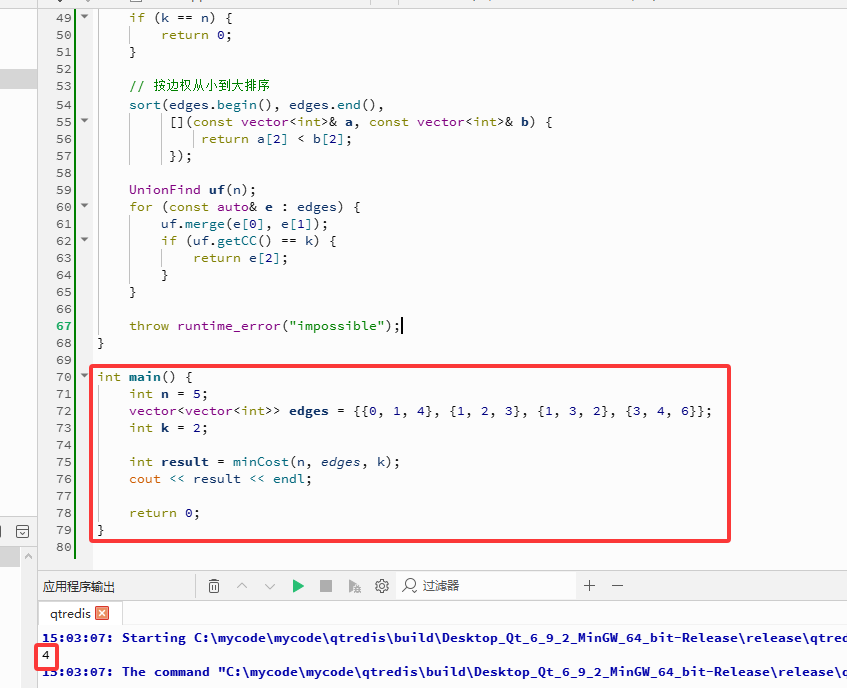847x688 pixels.
Task: Collapse the if block fold line 62
Action: 84,239
